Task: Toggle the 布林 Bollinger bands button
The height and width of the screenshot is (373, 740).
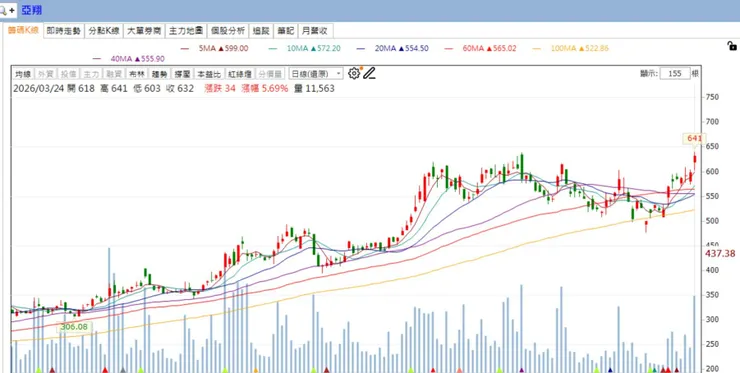Action: coord(137,74)
